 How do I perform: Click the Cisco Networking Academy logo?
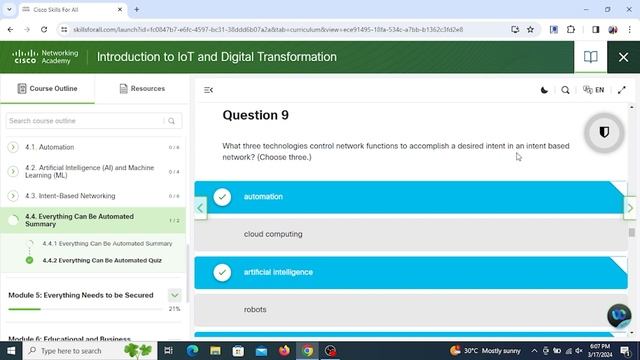[x=45, y=57]
